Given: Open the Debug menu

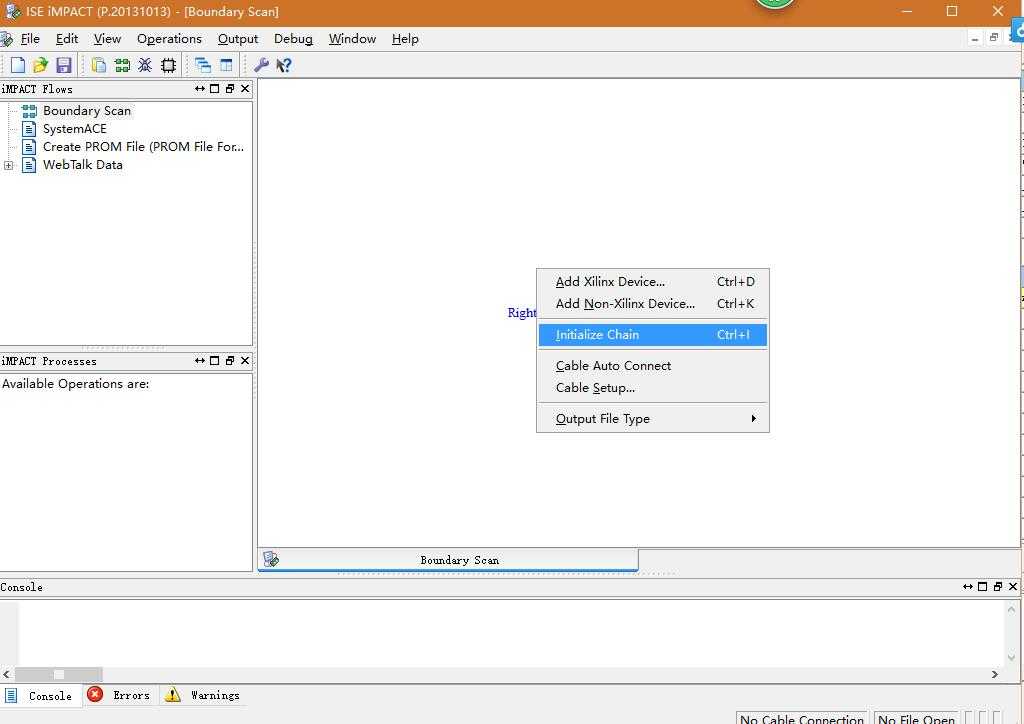Looking at the screenshot, I should (x=293, y=39).
